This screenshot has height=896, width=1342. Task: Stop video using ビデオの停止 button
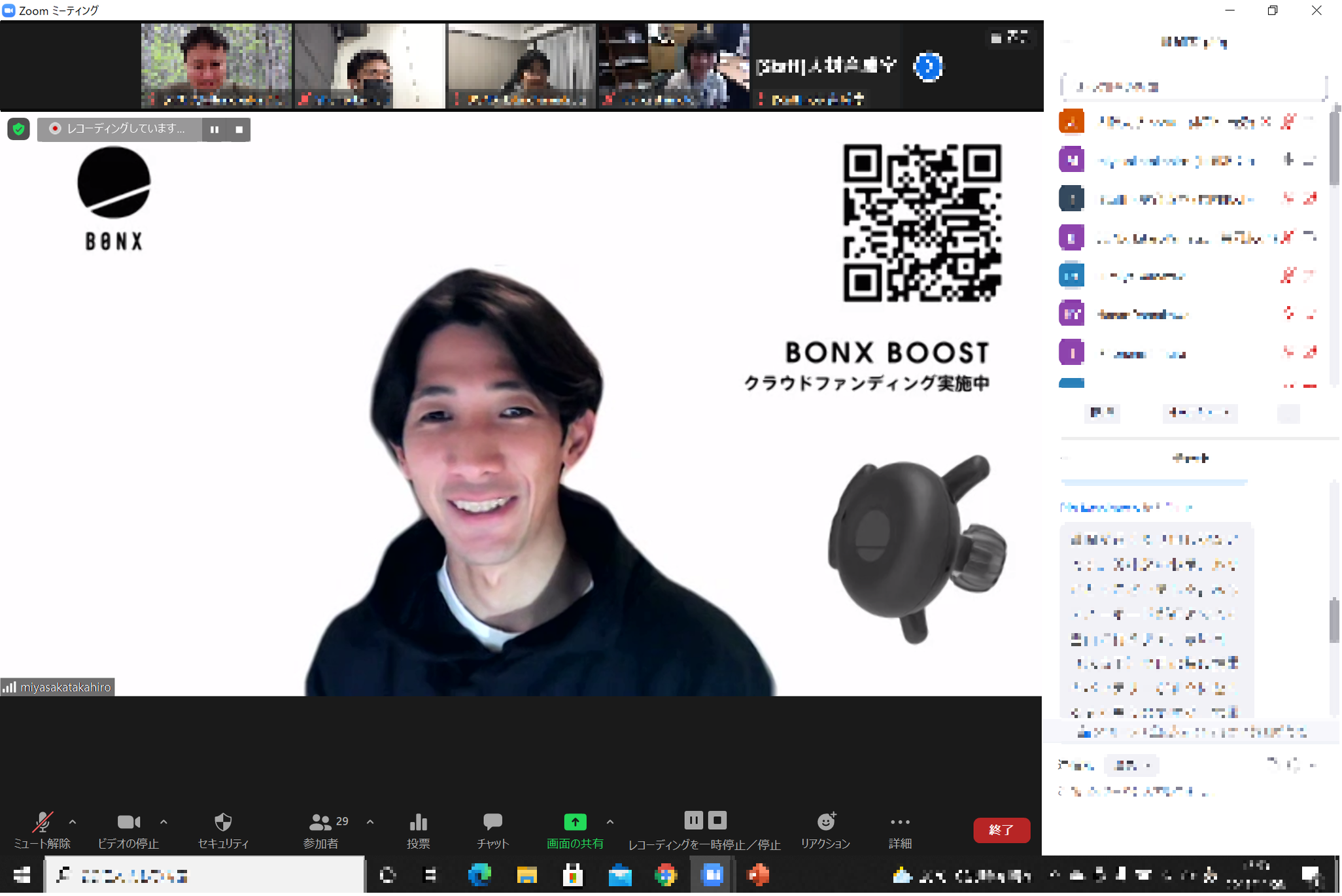pyautogui.click(x=128, y=822)
